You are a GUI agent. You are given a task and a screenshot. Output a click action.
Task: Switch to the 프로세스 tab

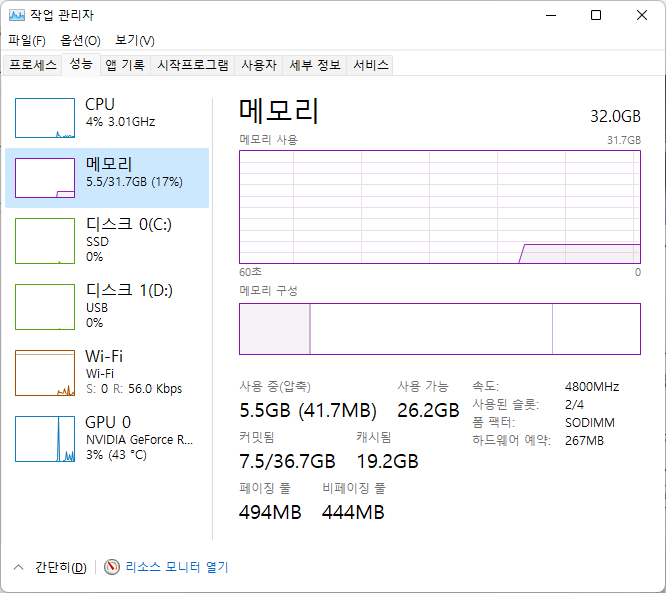coord(32,65)
